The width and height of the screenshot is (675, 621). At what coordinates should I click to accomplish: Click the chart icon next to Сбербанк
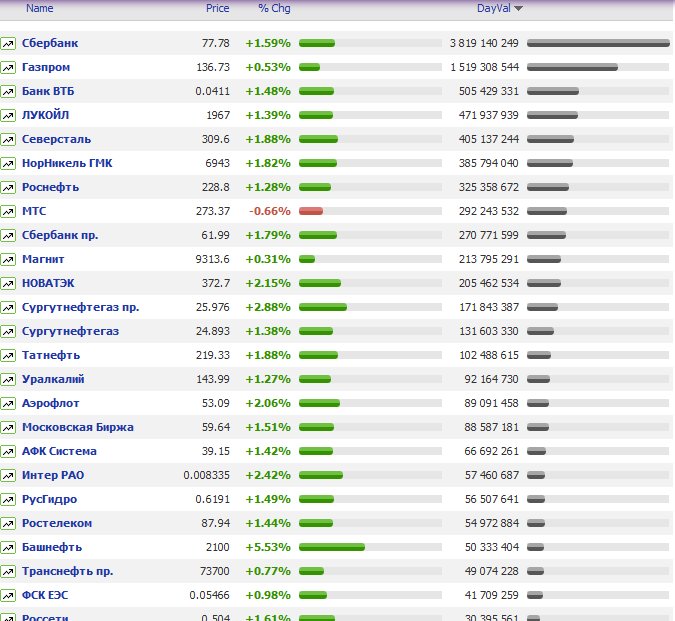pos(8,43)
